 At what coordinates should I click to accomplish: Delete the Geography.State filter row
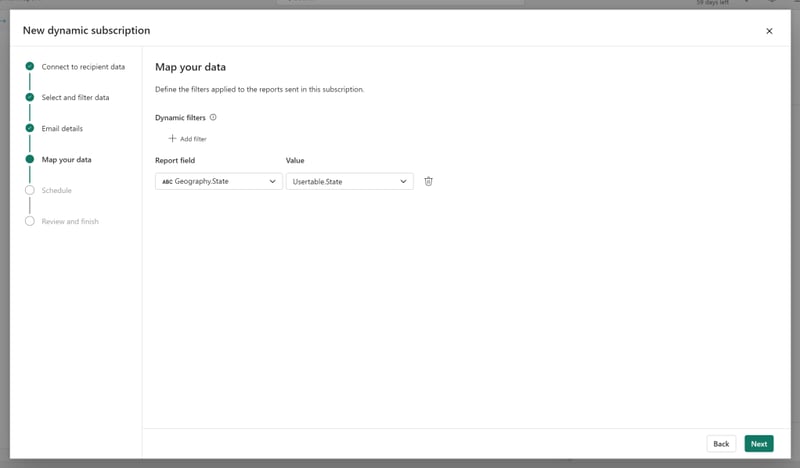click(428, 181)
